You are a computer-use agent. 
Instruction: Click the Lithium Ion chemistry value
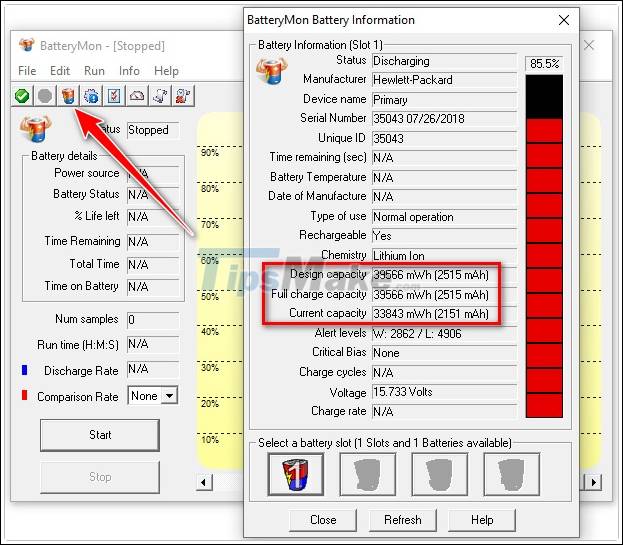[444, 256]
